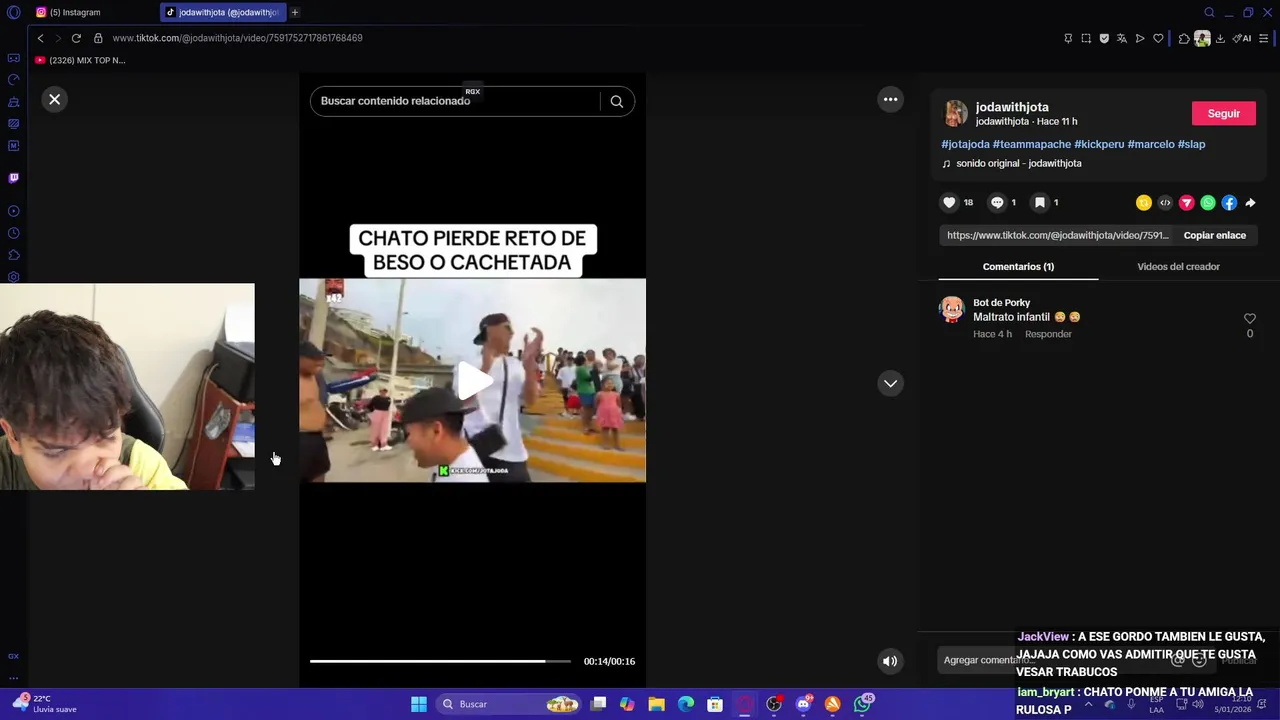Click sonido original - jodawithjota link
The height and width of the screenshot is (720, 1280).
(x=1018, y=163)
